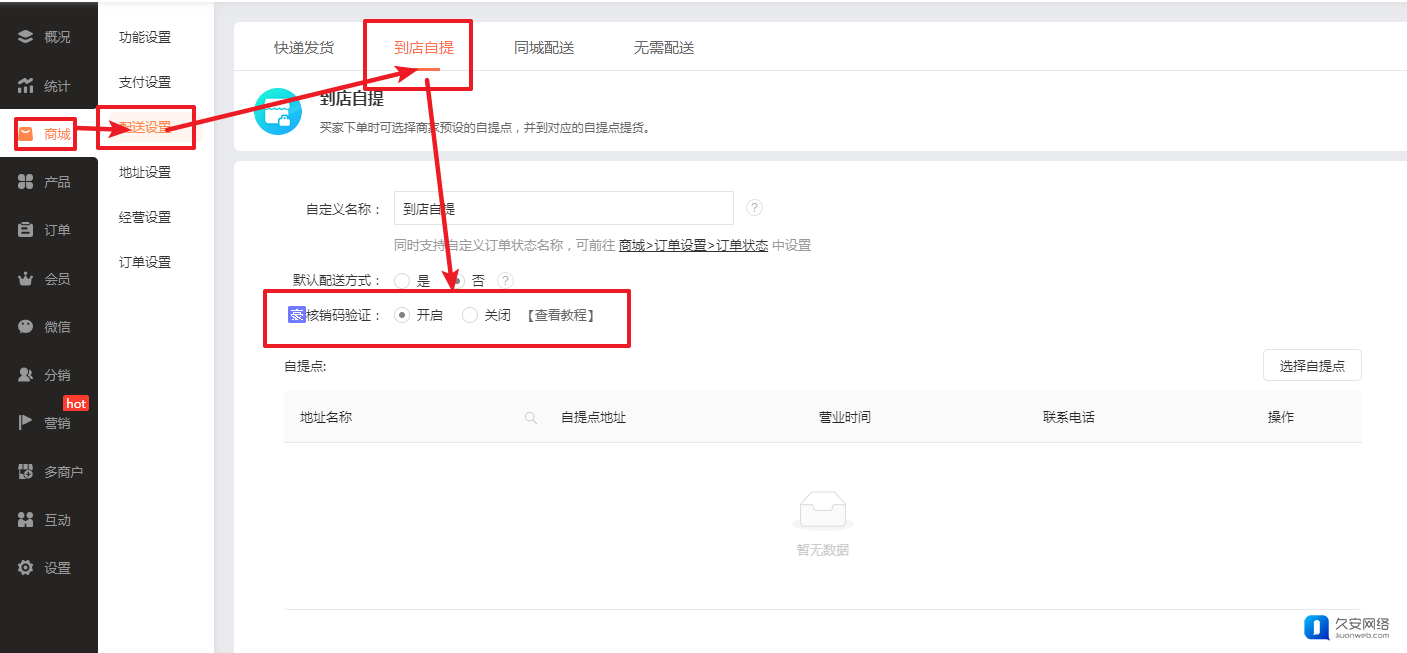
Task: Open 统计 statistics chart icon
Action: pos(26,86)
